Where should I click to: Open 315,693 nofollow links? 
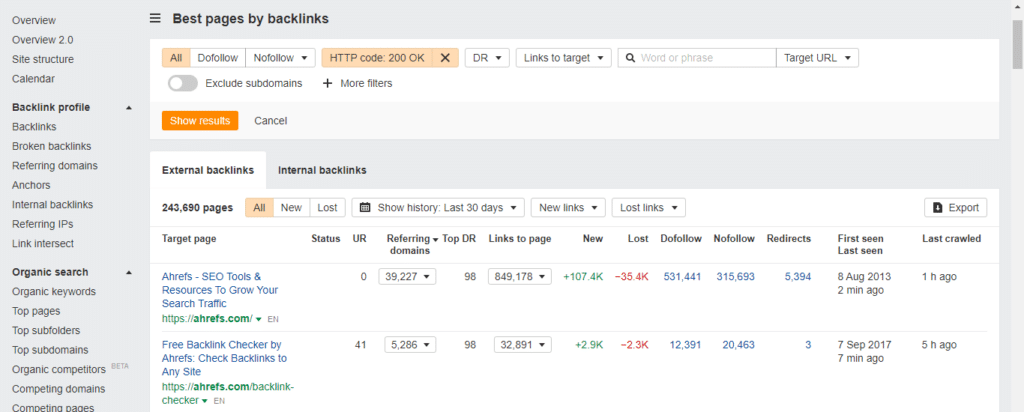click(x=735, y=277)
